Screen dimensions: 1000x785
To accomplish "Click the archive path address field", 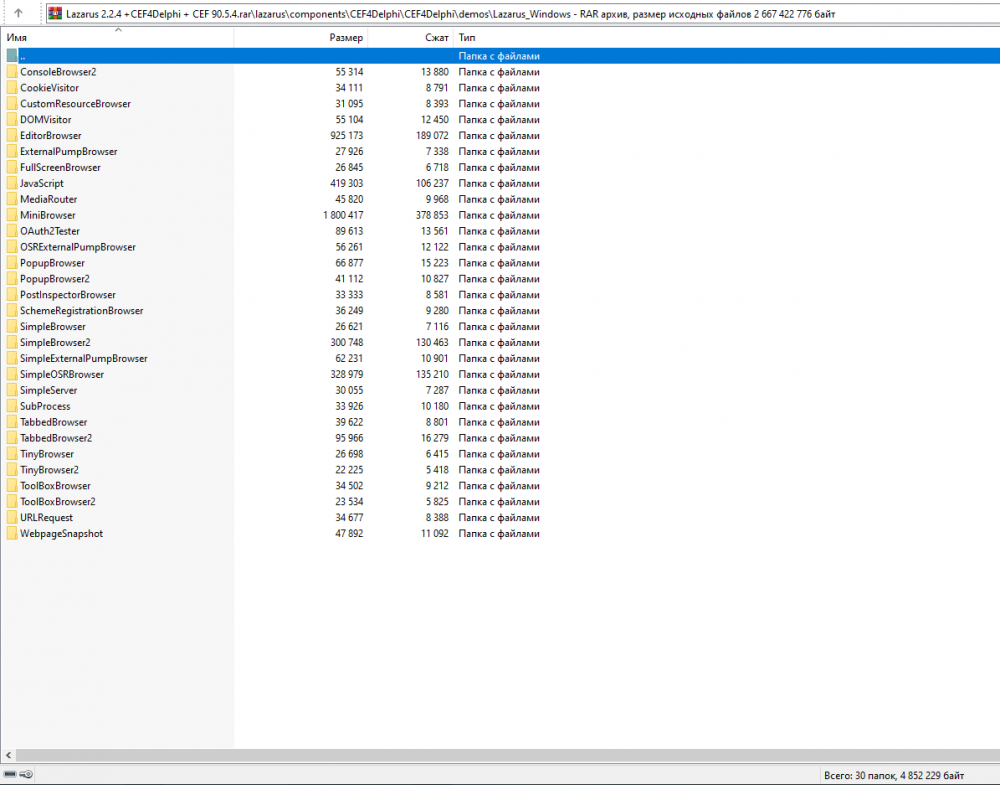I will (x=523, y=13).
